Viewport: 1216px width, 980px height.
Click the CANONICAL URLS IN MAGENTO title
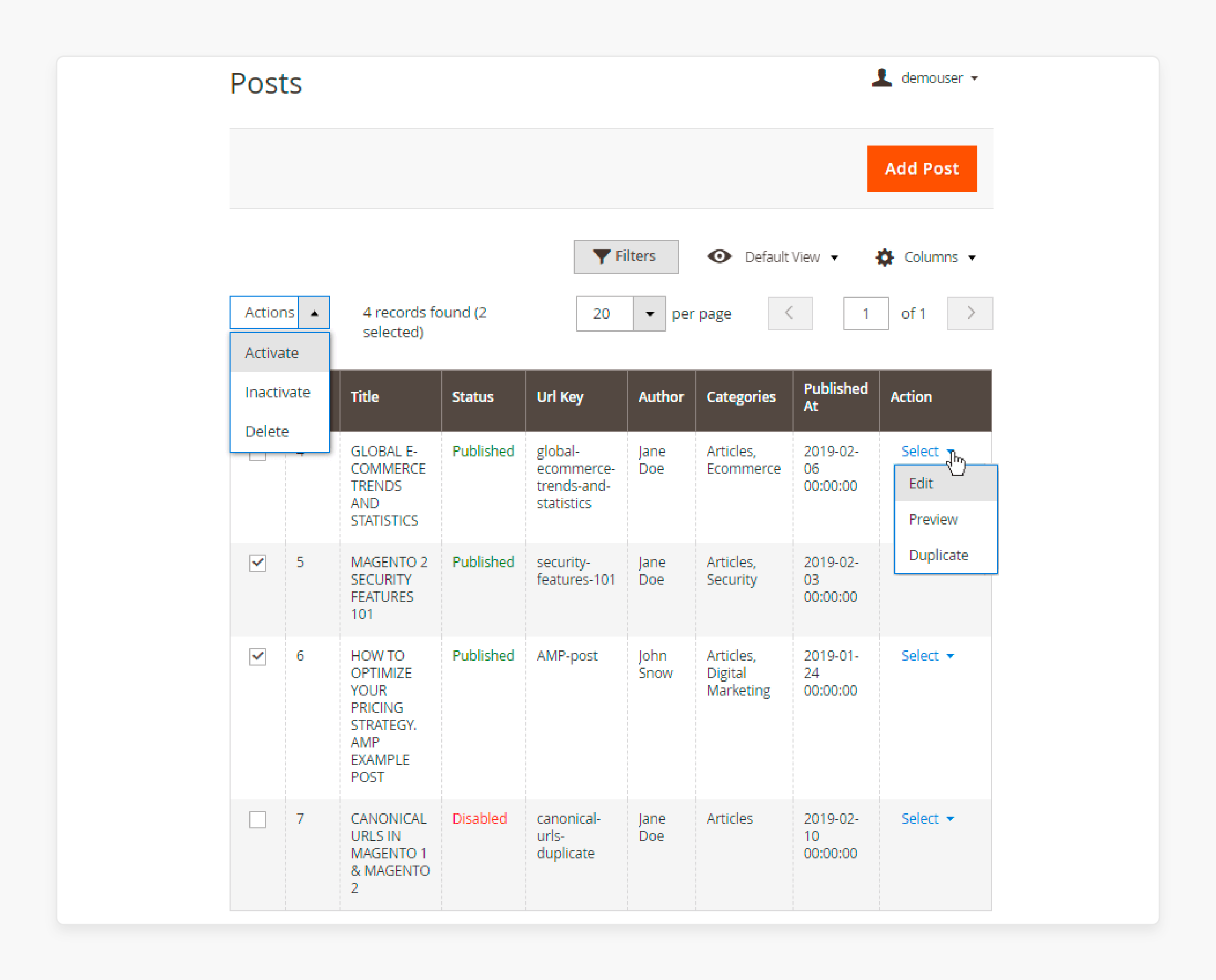[390, 853]
